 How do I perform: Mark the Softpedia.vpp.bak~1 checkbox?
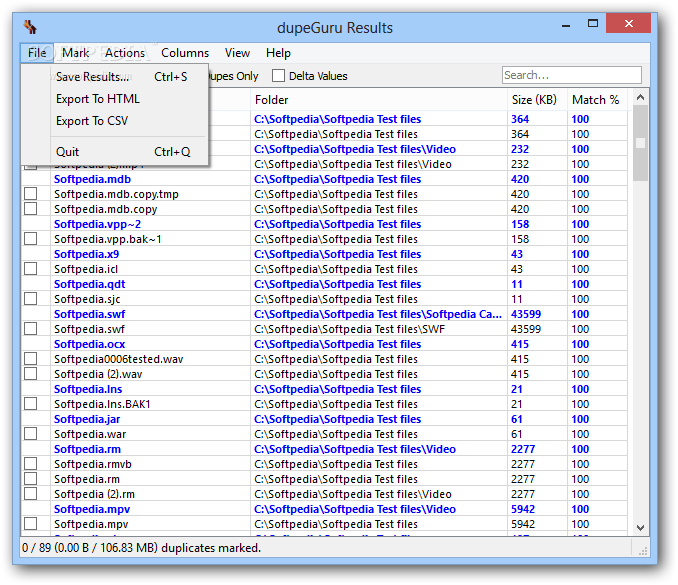click(30, 239)
